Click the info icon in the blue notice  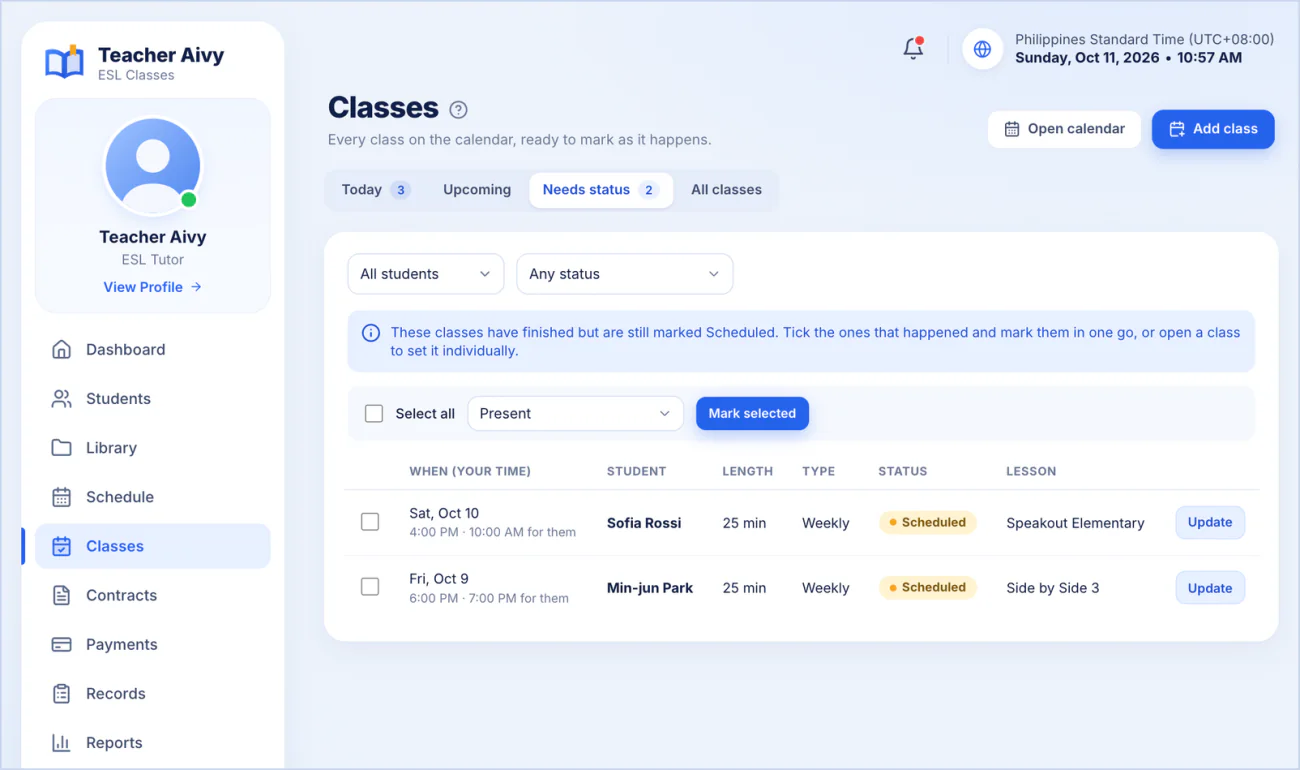(x=370, y=333)
